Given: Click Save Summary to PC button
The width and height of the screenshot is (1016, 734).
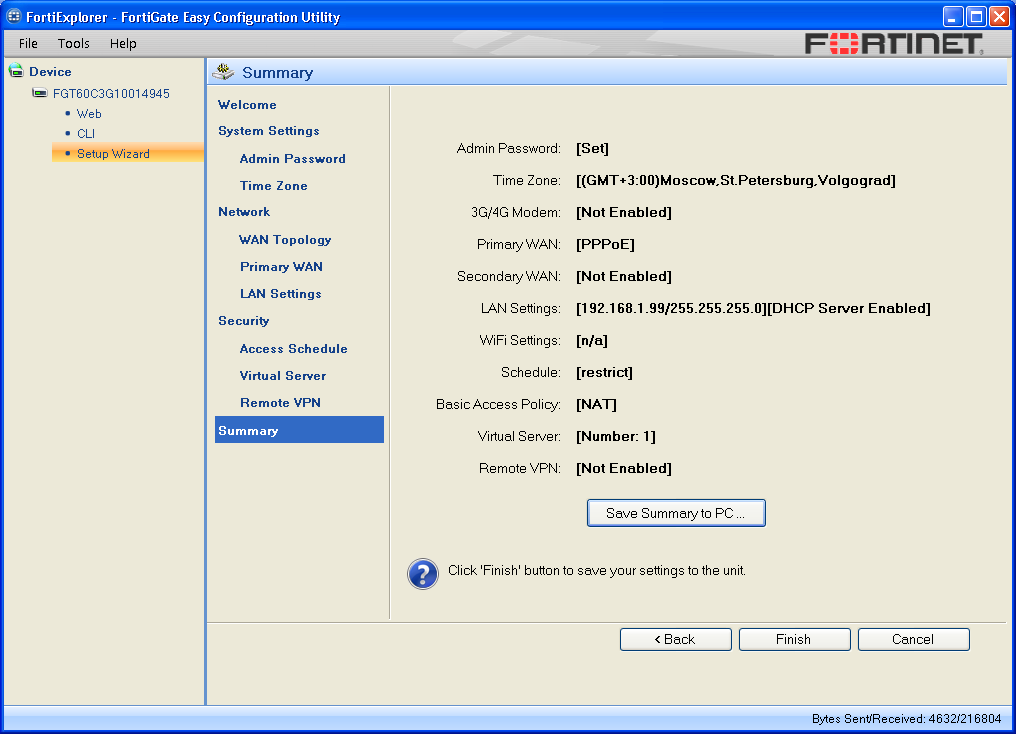Looking at the screenshot, I should 676,513.
